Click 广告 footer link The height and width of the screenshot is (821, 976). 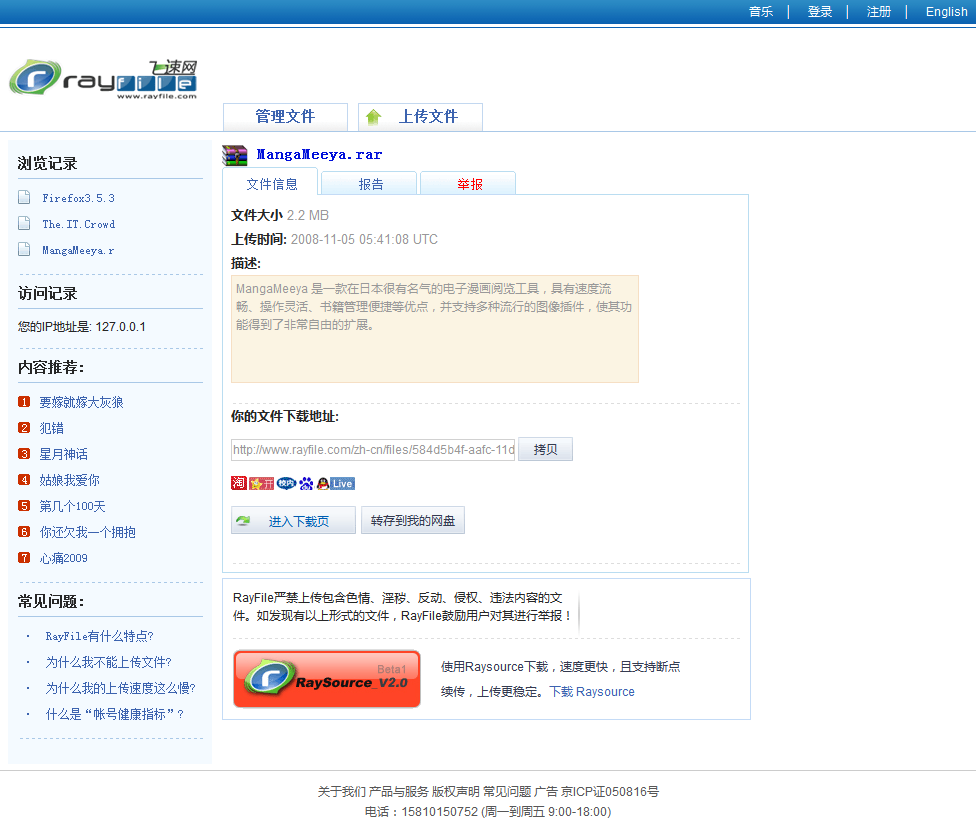(x=546, y=792)
